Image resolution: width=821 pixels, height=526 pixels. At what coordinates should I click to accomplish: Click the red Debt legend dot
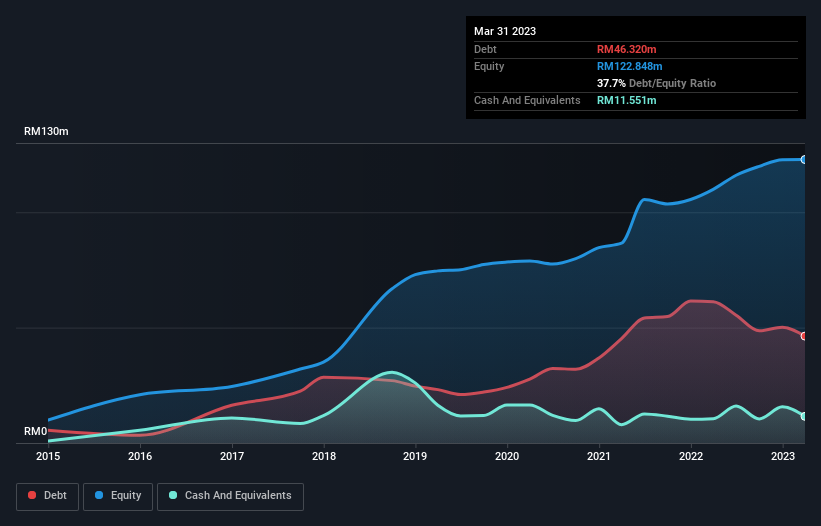[32, 495]
